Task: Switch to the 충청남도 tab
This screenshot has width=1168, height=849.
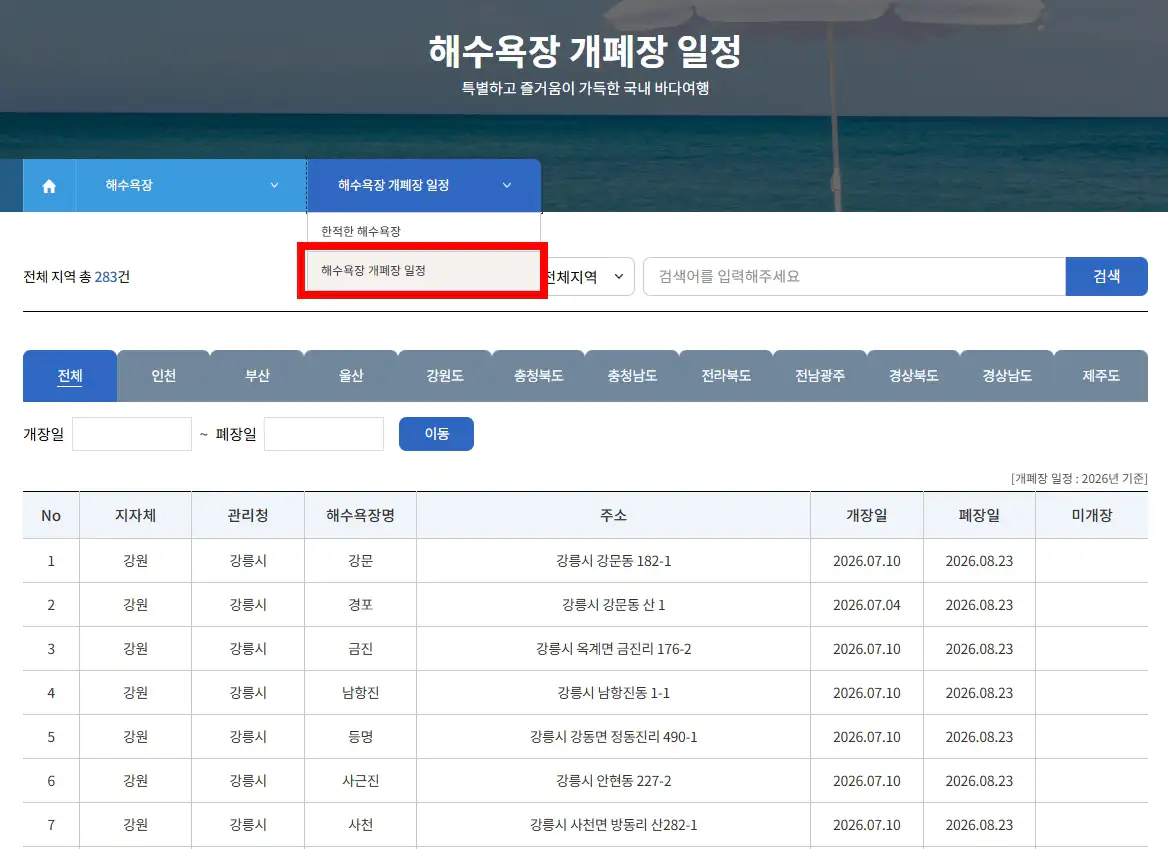Action: pos(632,376)
